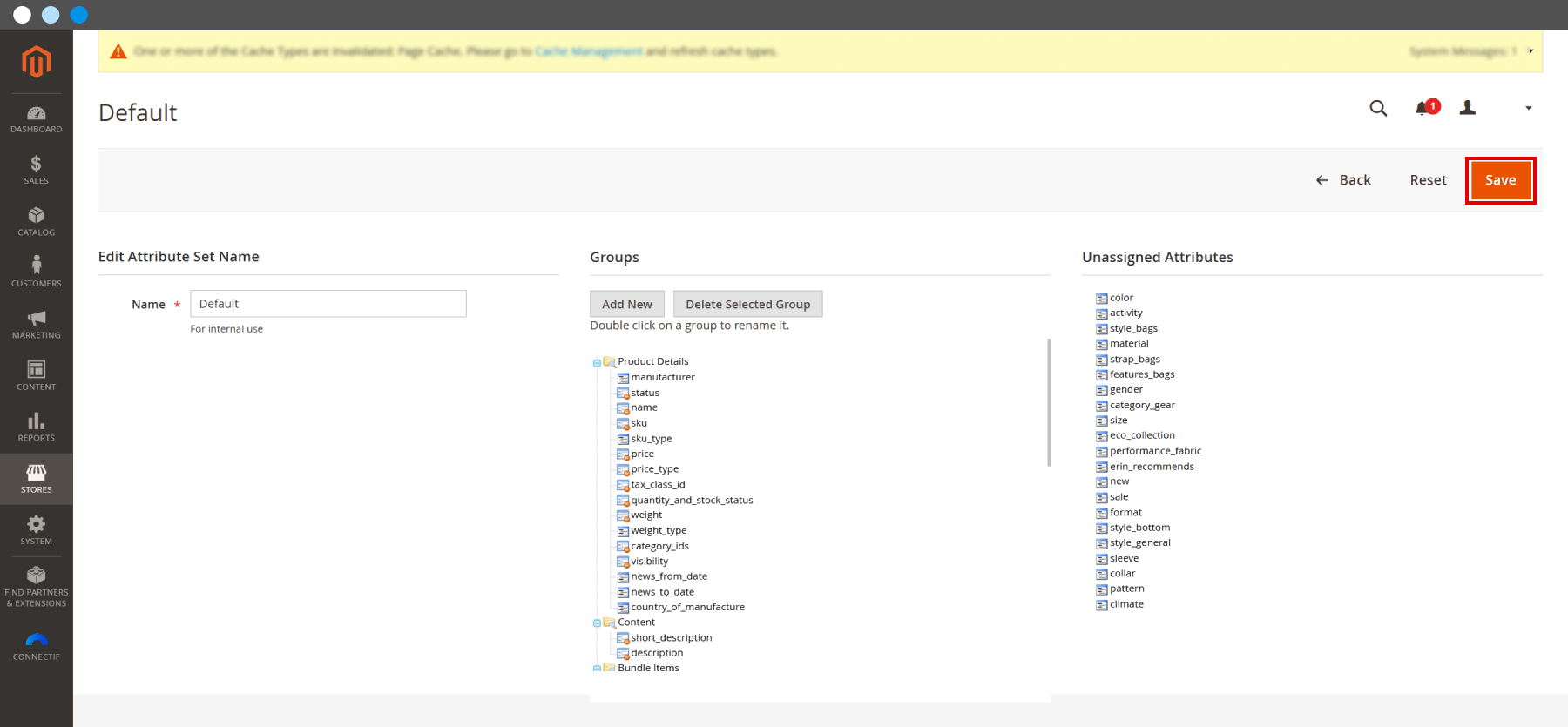Click Delete Selected Group button
1568x727 pixels.
[x=748, y=304]
